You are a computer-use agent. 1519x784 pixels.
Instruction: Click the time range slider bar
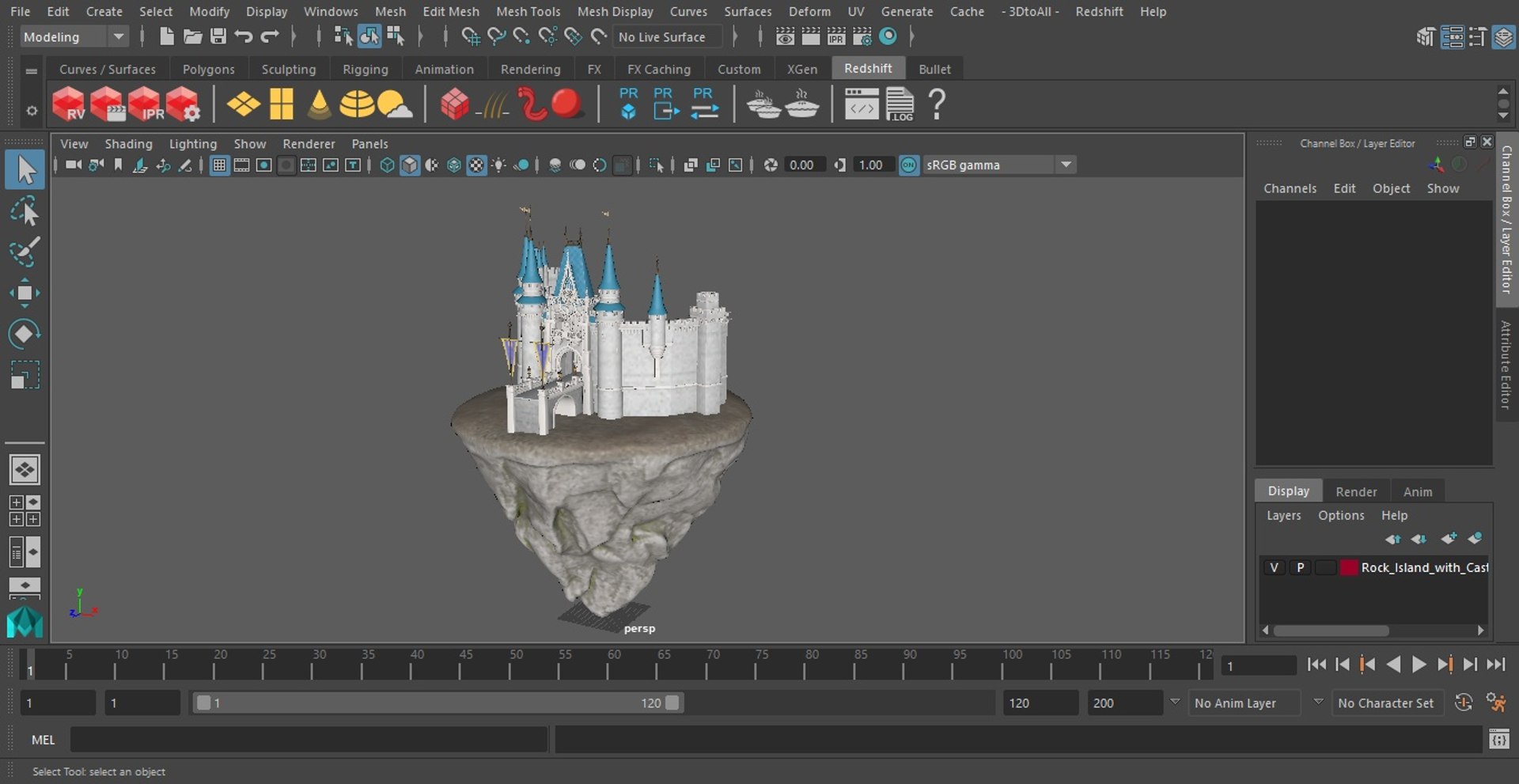click(437, 703)
